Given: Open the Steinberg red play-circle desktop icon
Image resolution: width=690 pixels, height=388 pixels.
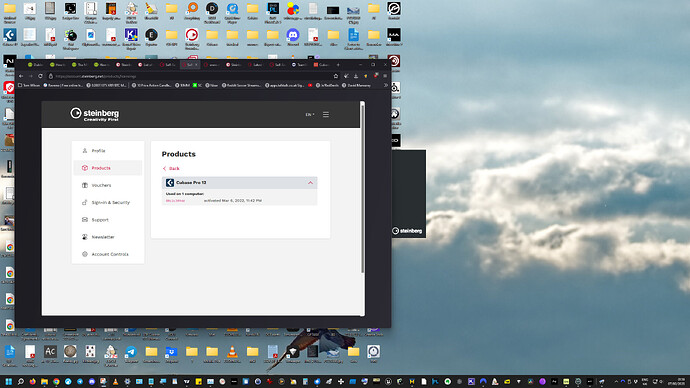Looking at the screenshot, I should coord(191,37).
